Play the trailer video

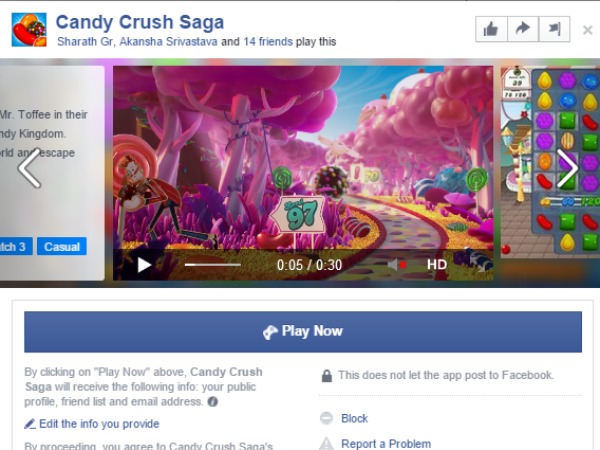[x=144, y=265]
